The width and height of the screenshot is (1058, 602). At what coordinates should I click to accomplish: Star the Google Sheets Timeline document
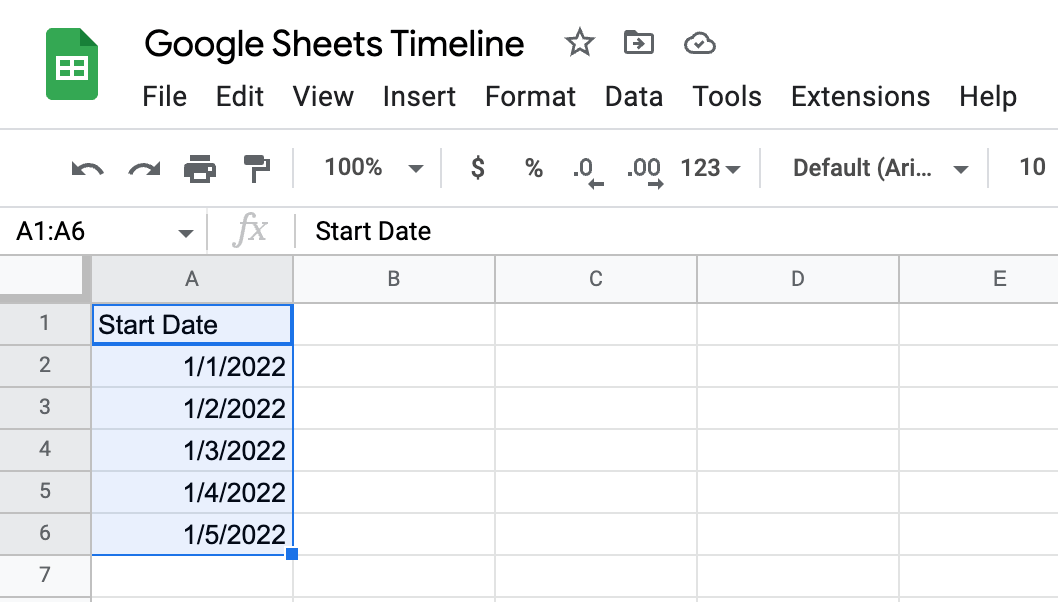click(580, 43)
